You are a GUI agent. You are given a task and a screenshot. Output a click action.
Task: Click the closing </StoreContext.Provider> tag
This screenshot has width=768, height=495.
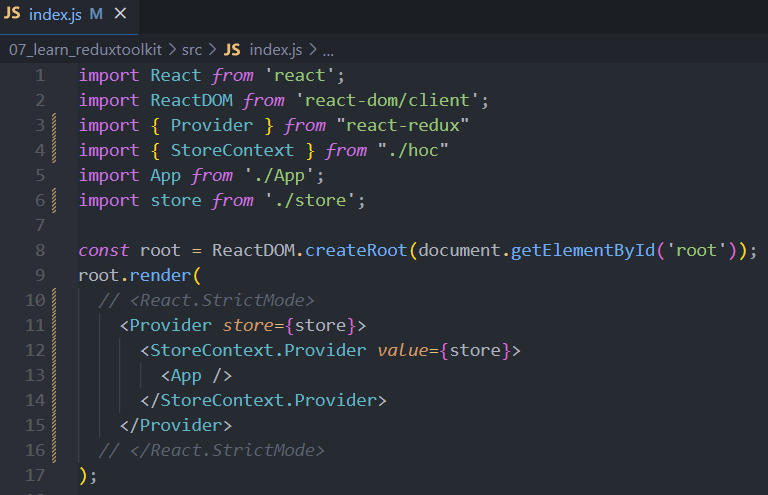coord(264,401)
